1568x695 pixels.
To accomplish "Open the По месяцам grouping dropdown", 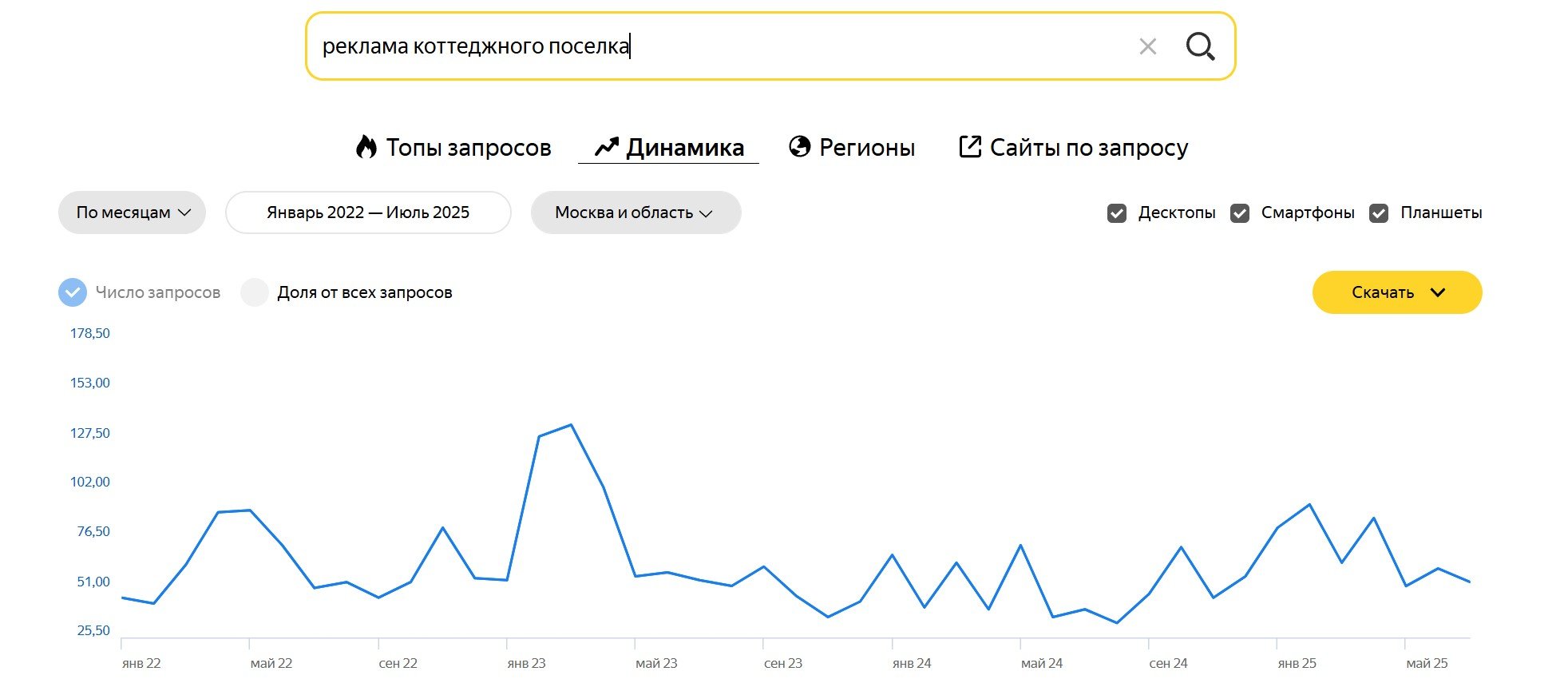I will 133,212.
